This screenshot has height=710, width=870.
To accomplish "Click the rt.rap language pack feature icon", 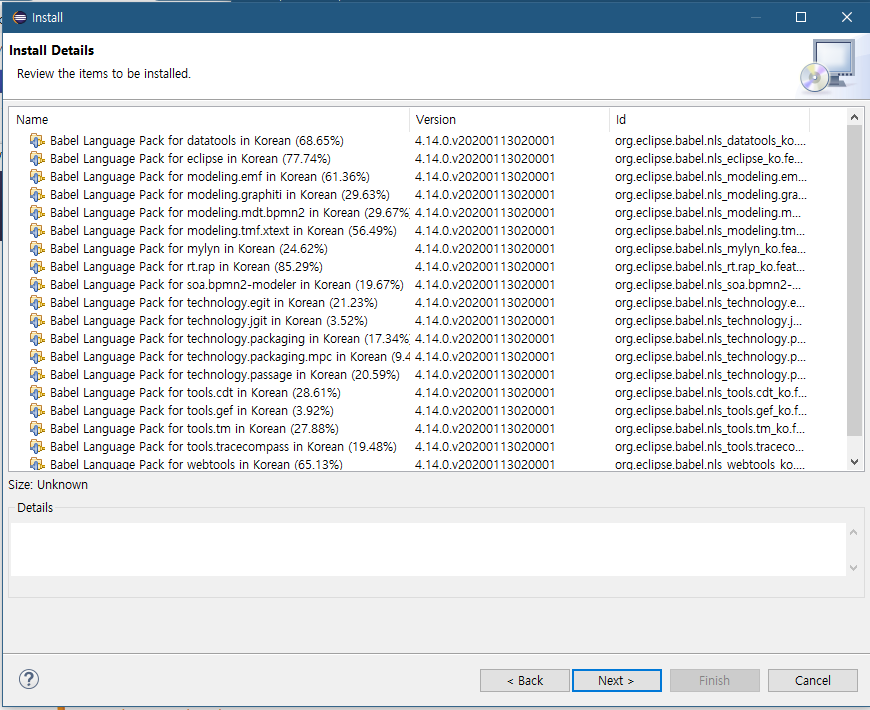I will [37, 267].
